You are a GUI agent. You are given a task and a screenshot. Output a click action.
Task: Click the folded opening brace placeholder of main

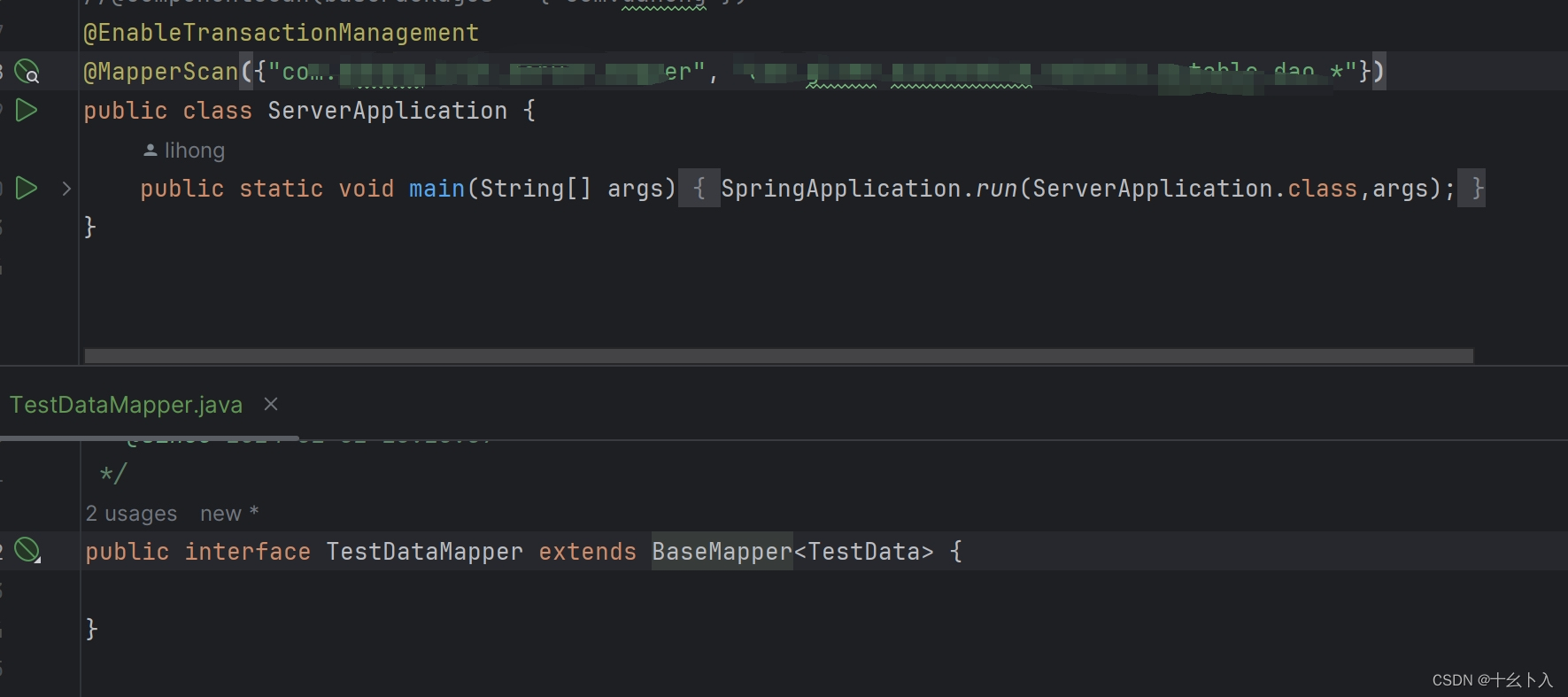(699, 188)
